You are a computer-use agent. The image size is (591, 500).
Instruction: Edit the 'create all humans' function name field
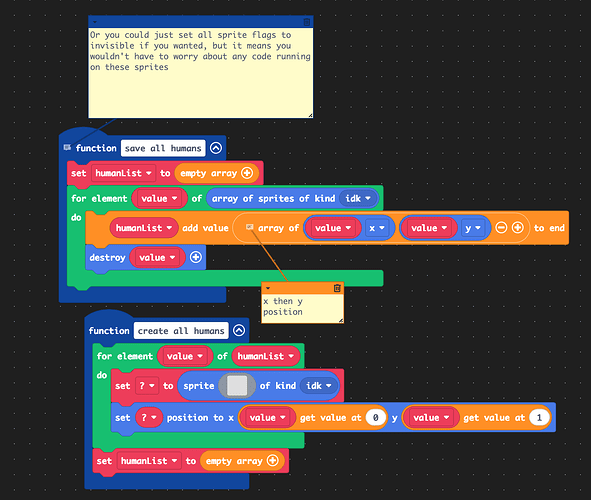point(181,331)
